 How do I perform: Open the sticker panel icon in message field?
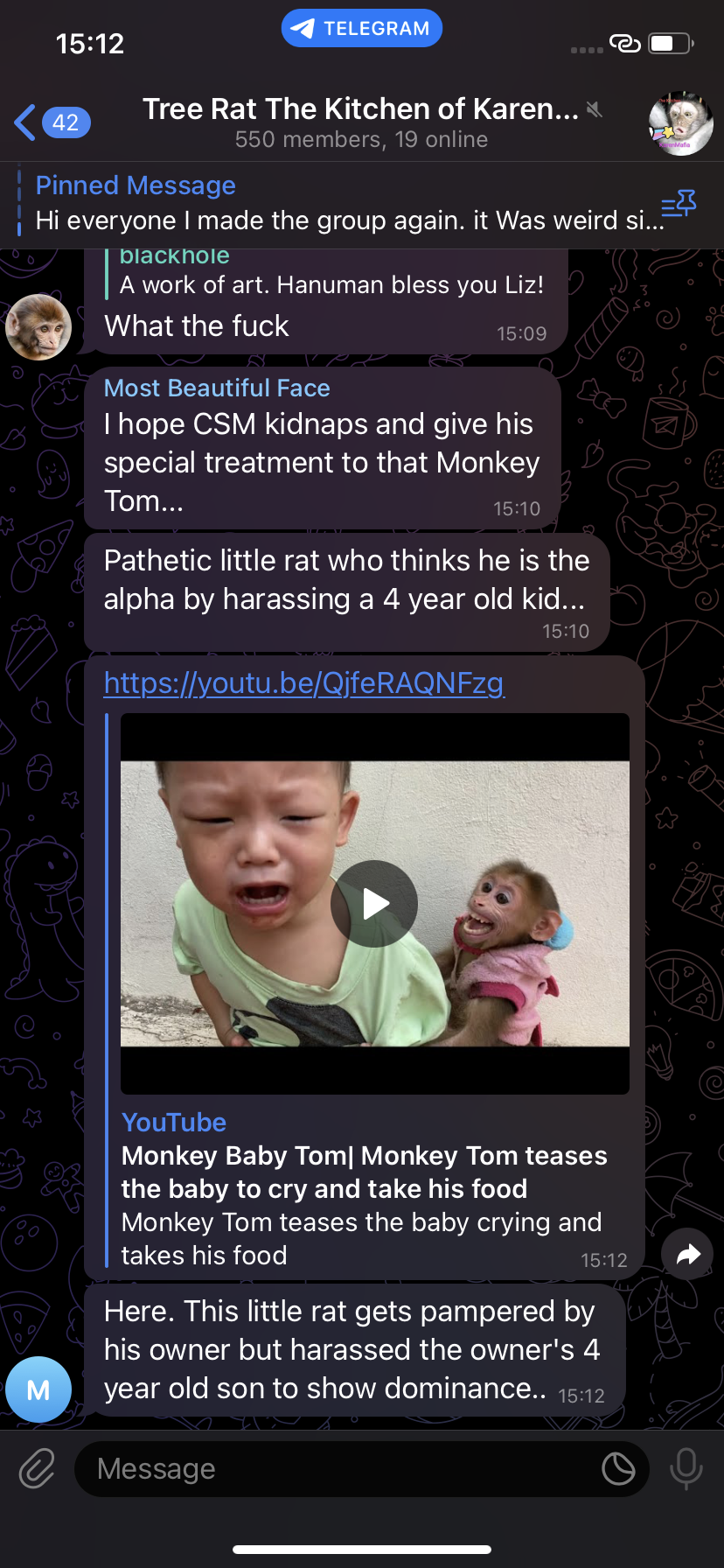[x=618, y=1468]
